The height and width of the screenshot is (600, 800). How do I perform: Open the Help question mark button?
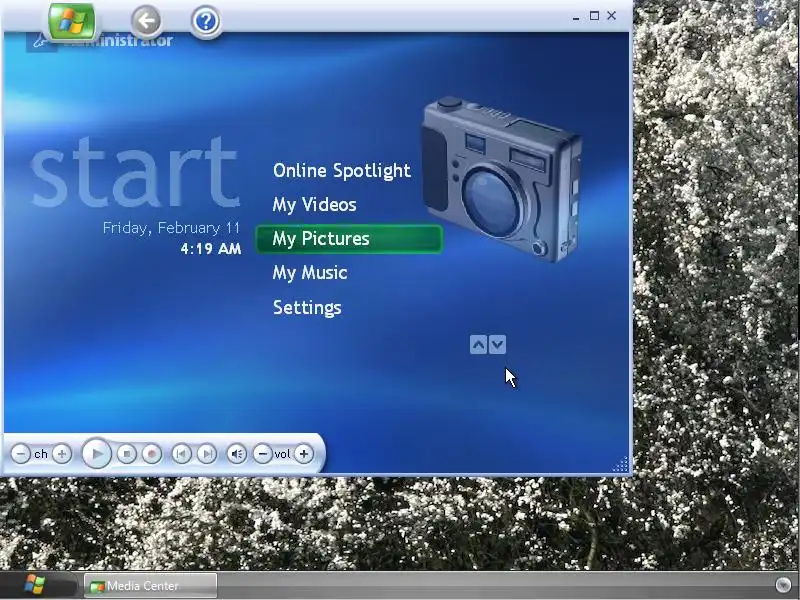pos(206,21)
